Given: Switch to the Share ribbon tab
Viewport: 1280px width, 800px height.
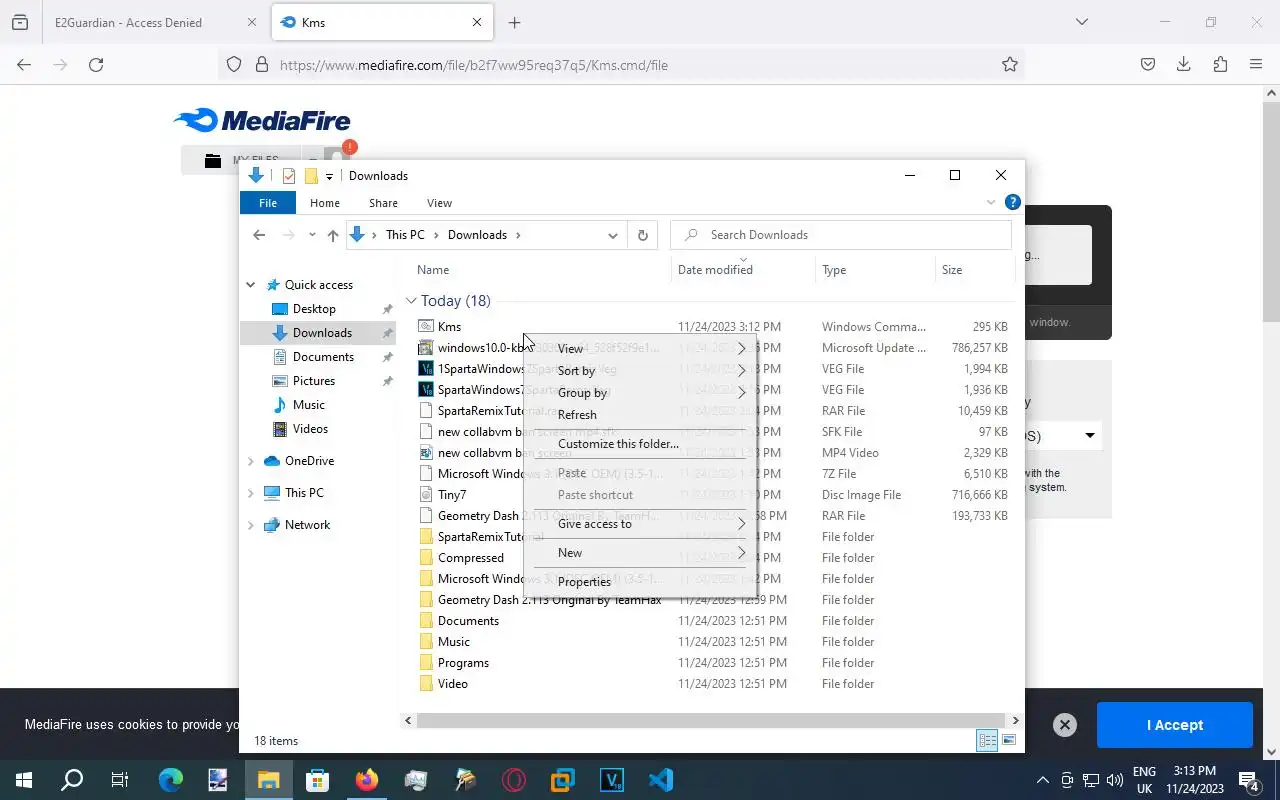Looking at the screenshot, I should [383, 203].
